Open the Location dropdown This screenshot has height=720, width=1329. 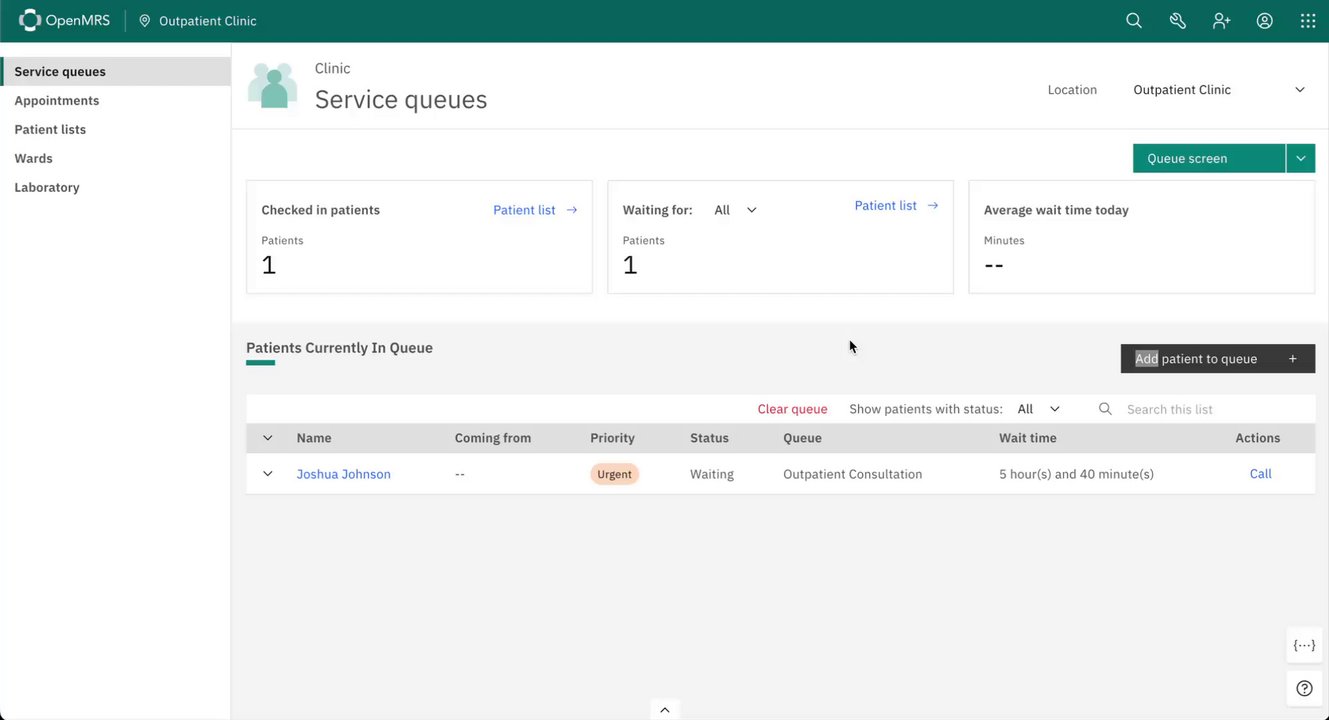pyautogui.click(x=1218, y=90)
